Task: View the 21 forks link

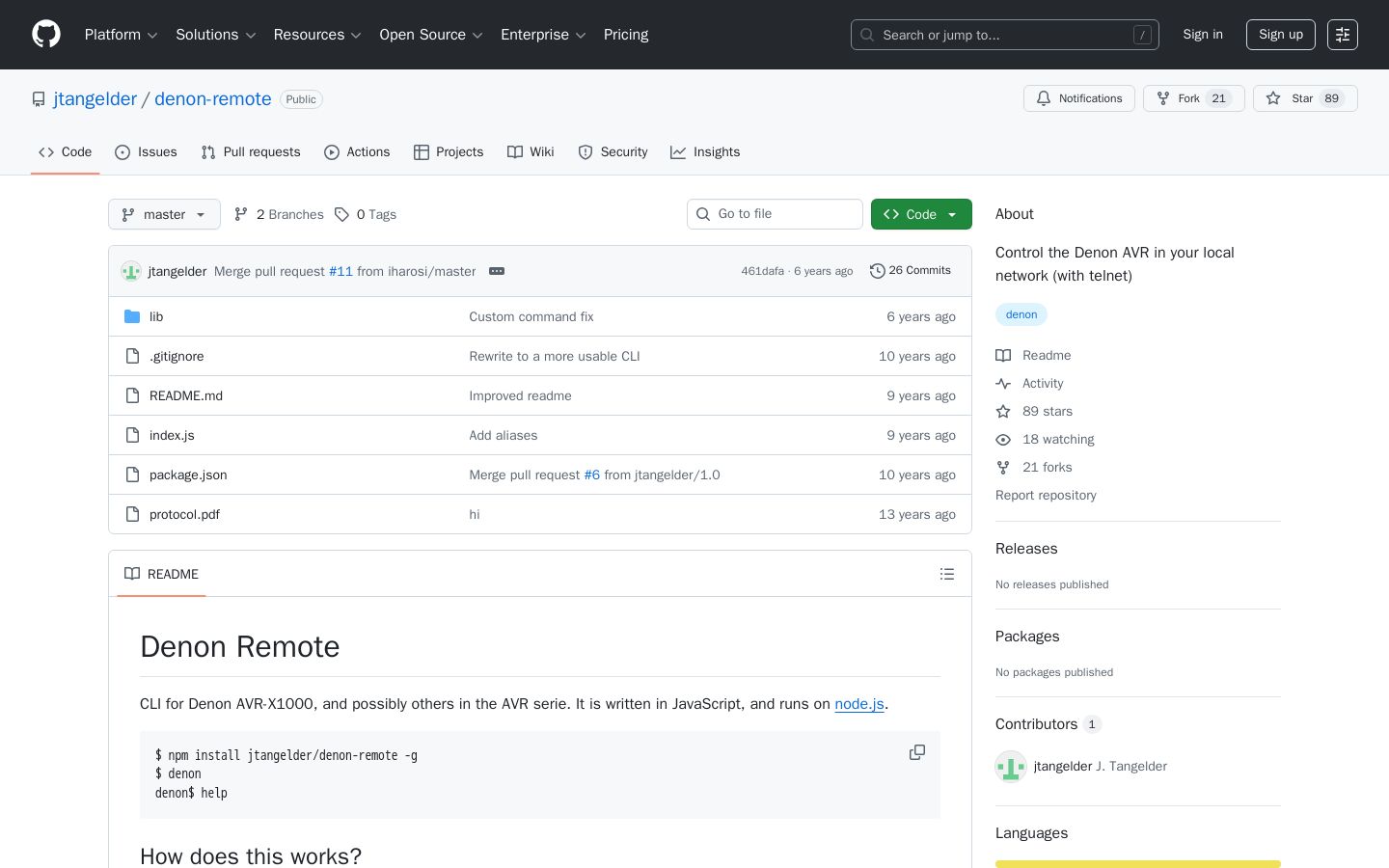Action: [x=1034, y=467]
